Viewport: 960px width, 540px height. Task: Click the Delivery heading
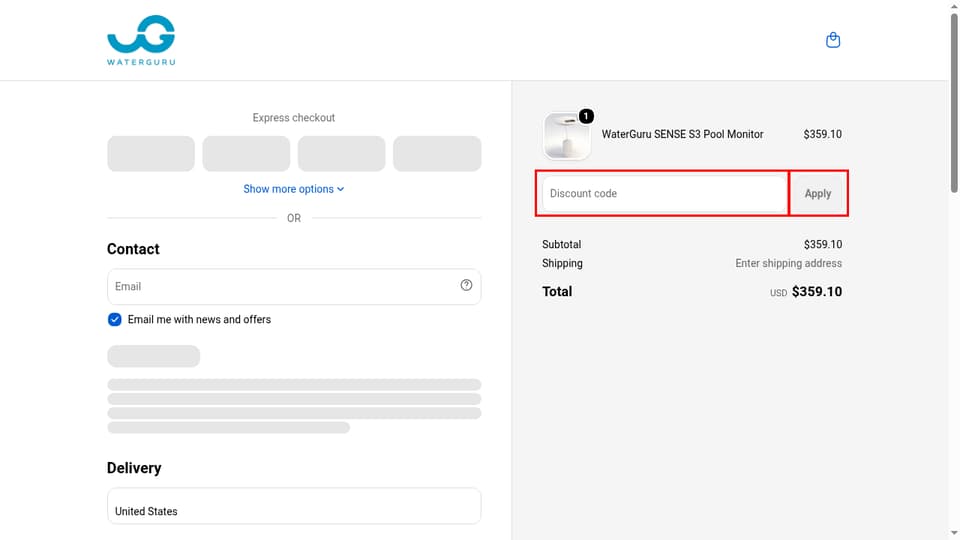[x=134, y=468]
